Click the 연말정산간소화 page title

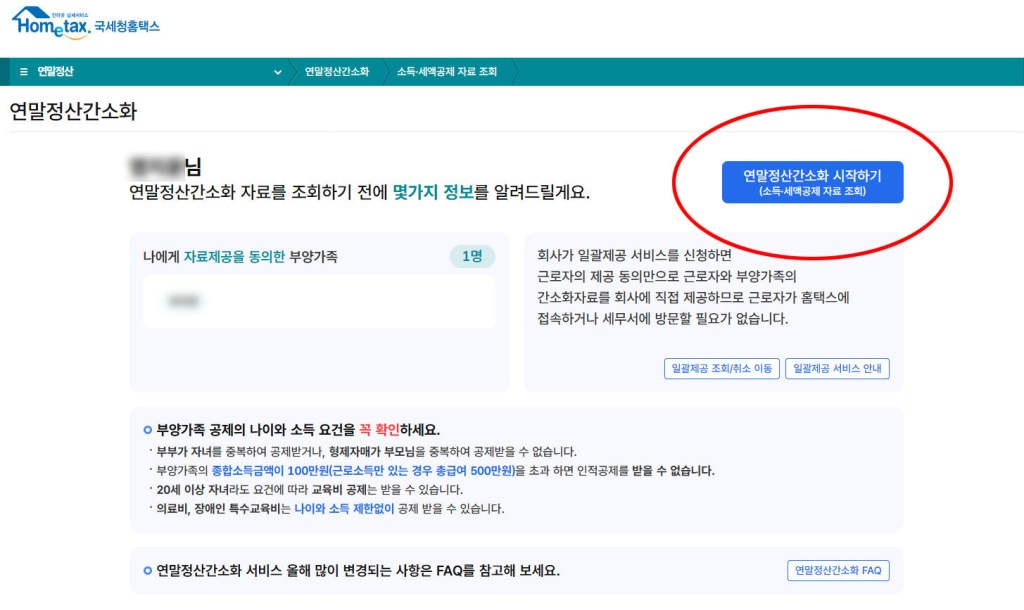coord(72,111)
